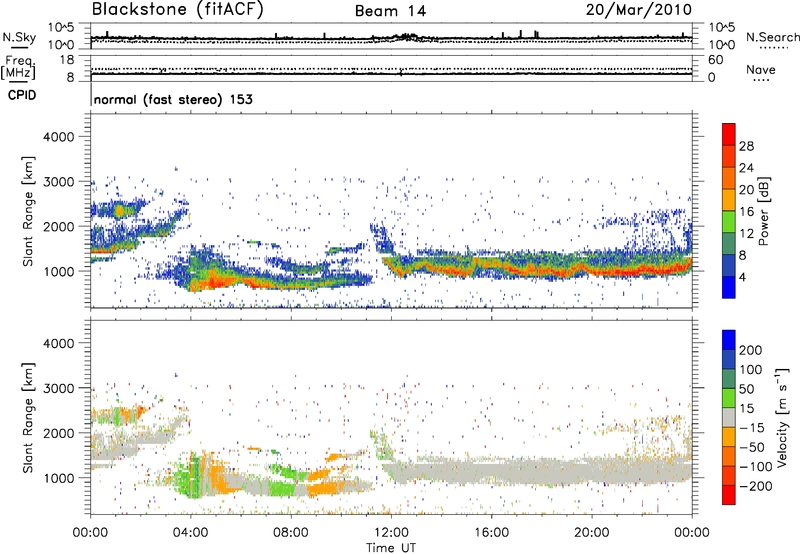This screenshot has height=554, width=800.
Task: Click the solid line sample under 'N.Sky'
Action: (x=19, y=48)
